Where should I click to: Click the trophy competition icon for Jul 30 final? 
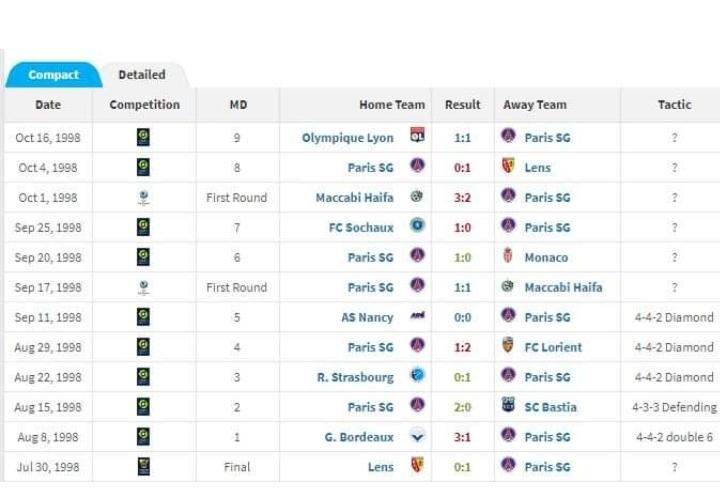tap(144, 466)
